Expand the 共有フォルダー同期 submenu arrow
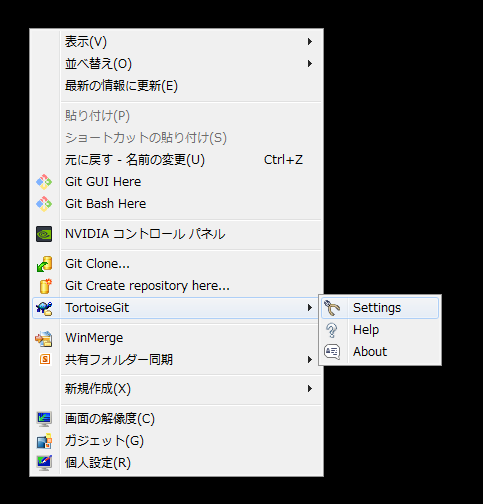 (310, 360)
